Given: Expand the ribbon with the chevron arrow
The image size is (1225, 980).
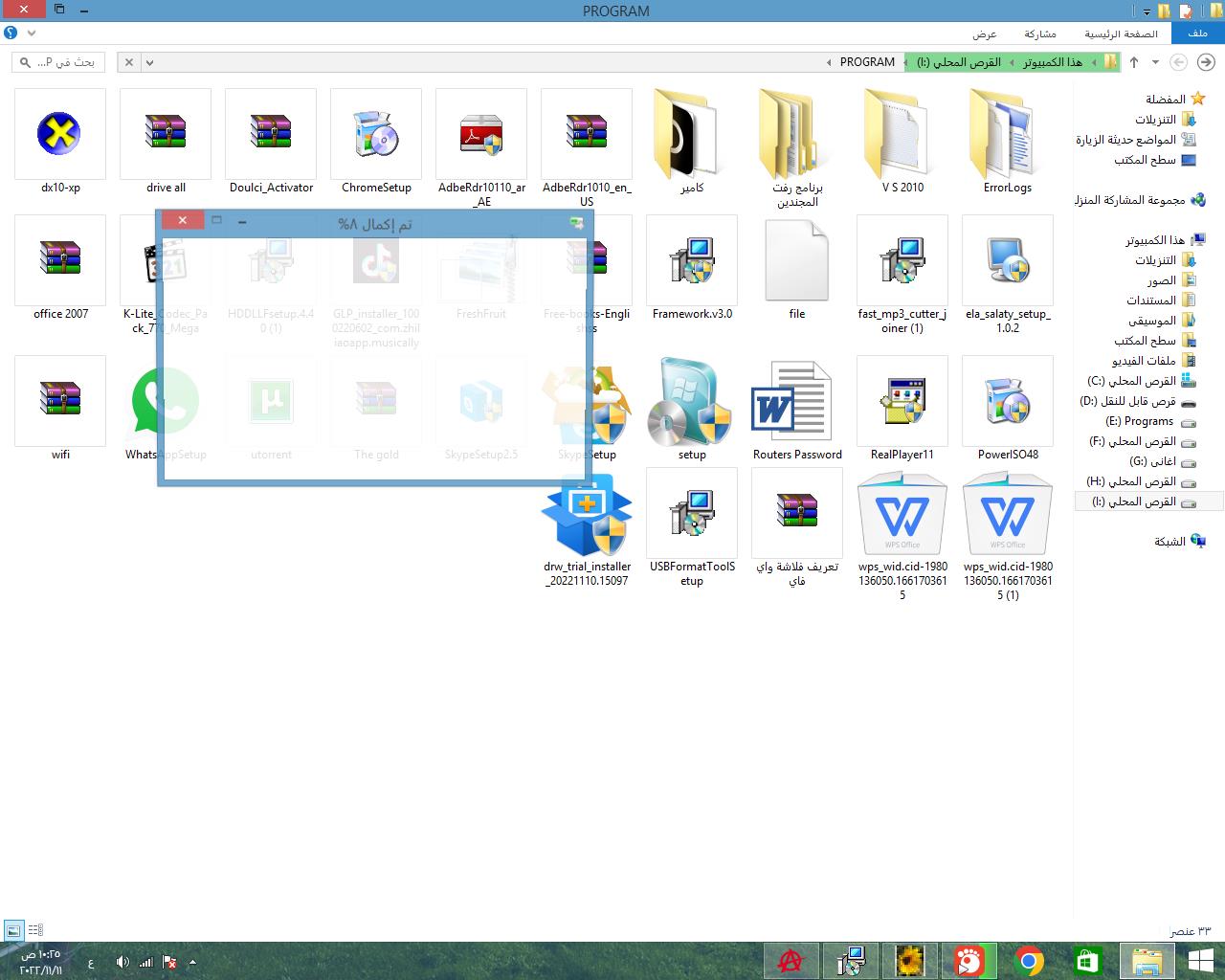Looking at the screenshot, I should tap(32, 33).
